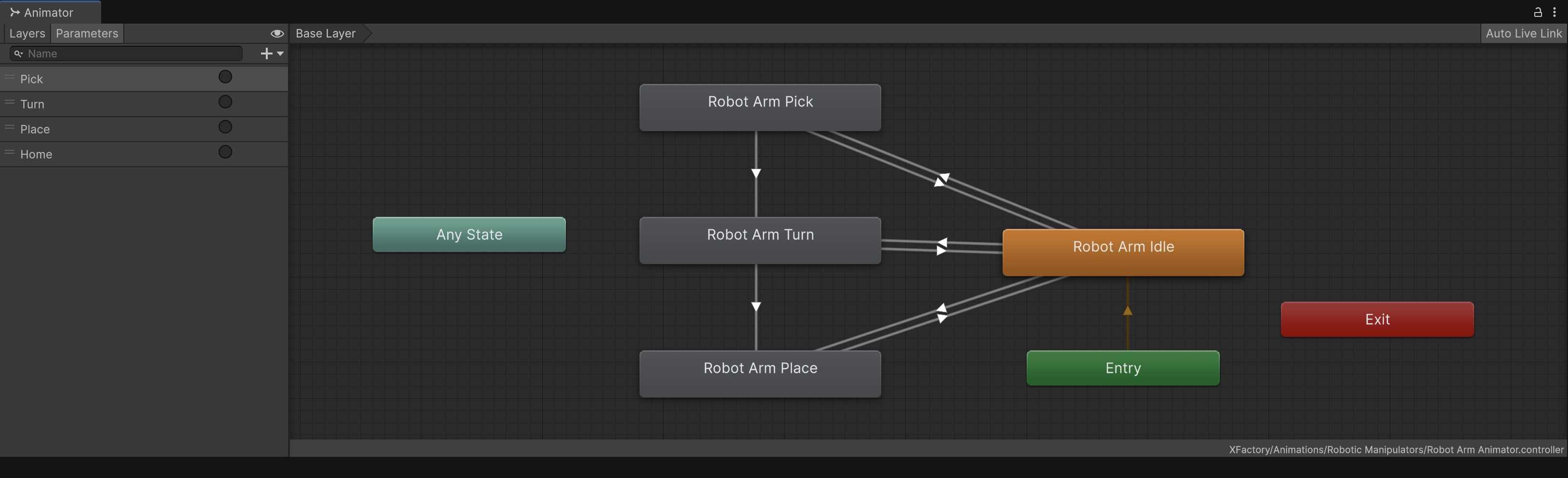The image size is (1568, 478).
Task: Click the lock icon of Animator window
Action: [x=1537, y=12]
